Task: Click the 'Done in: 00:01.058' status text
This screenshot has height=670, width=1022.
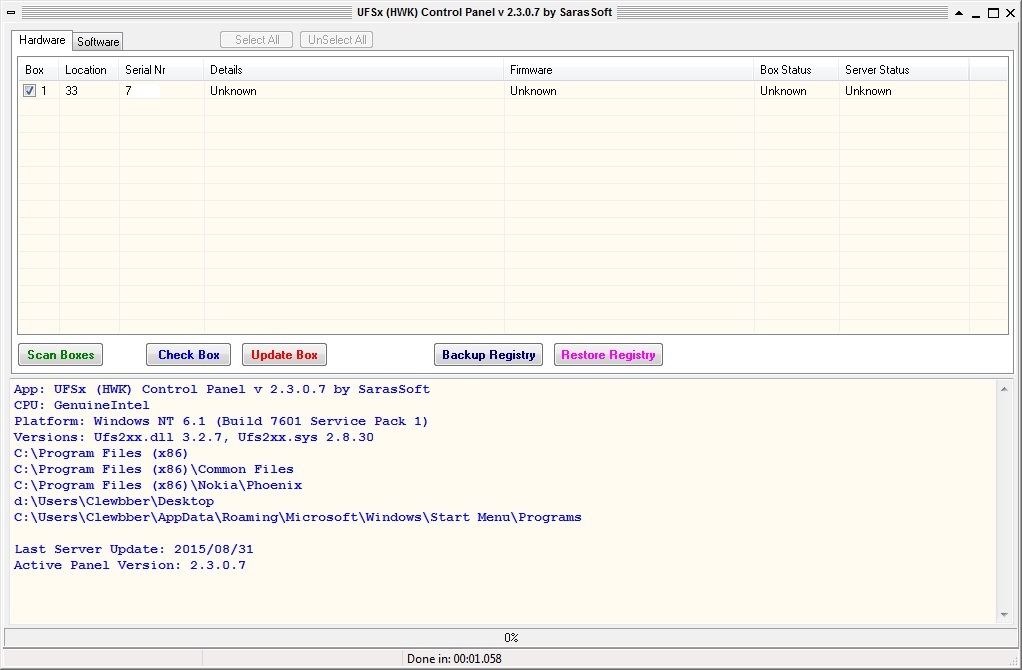Action: [454, 658]
